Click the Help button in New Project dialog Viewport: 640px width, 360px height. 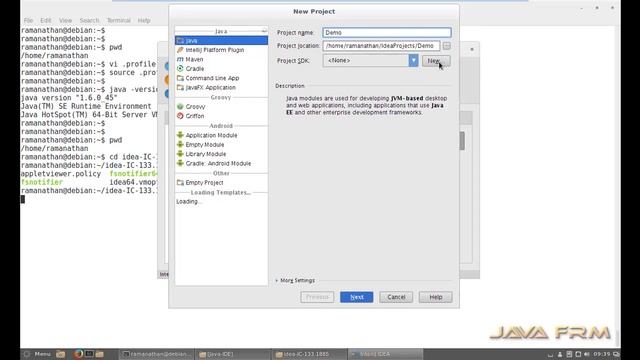coord(436,297)
